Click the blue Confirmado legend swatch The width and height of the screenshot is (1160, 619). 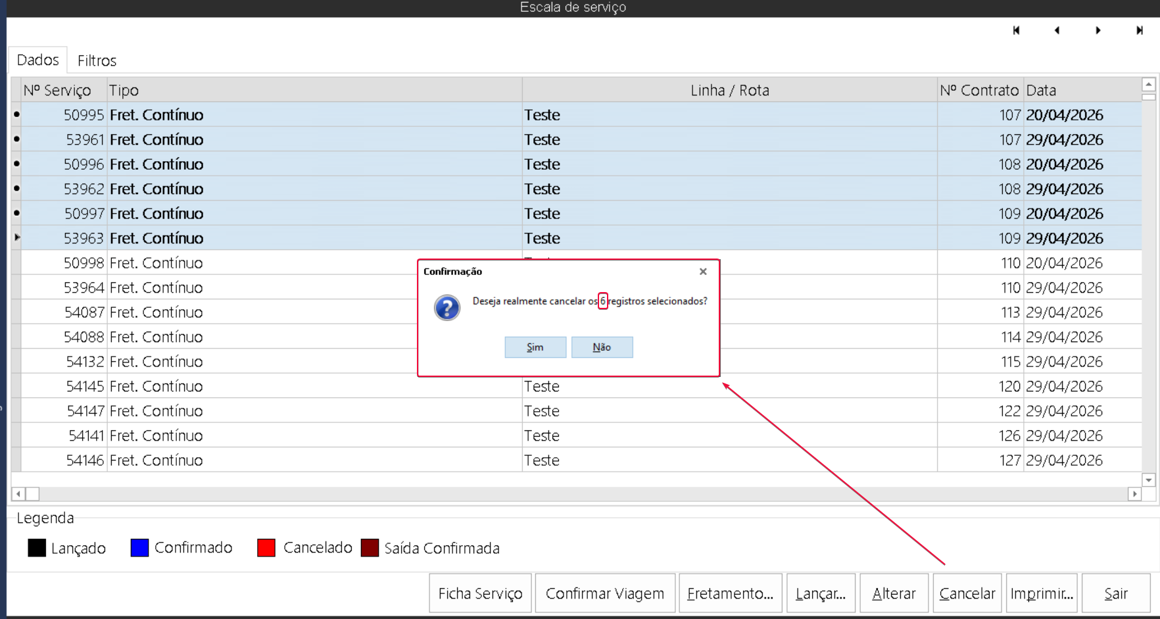140,548
